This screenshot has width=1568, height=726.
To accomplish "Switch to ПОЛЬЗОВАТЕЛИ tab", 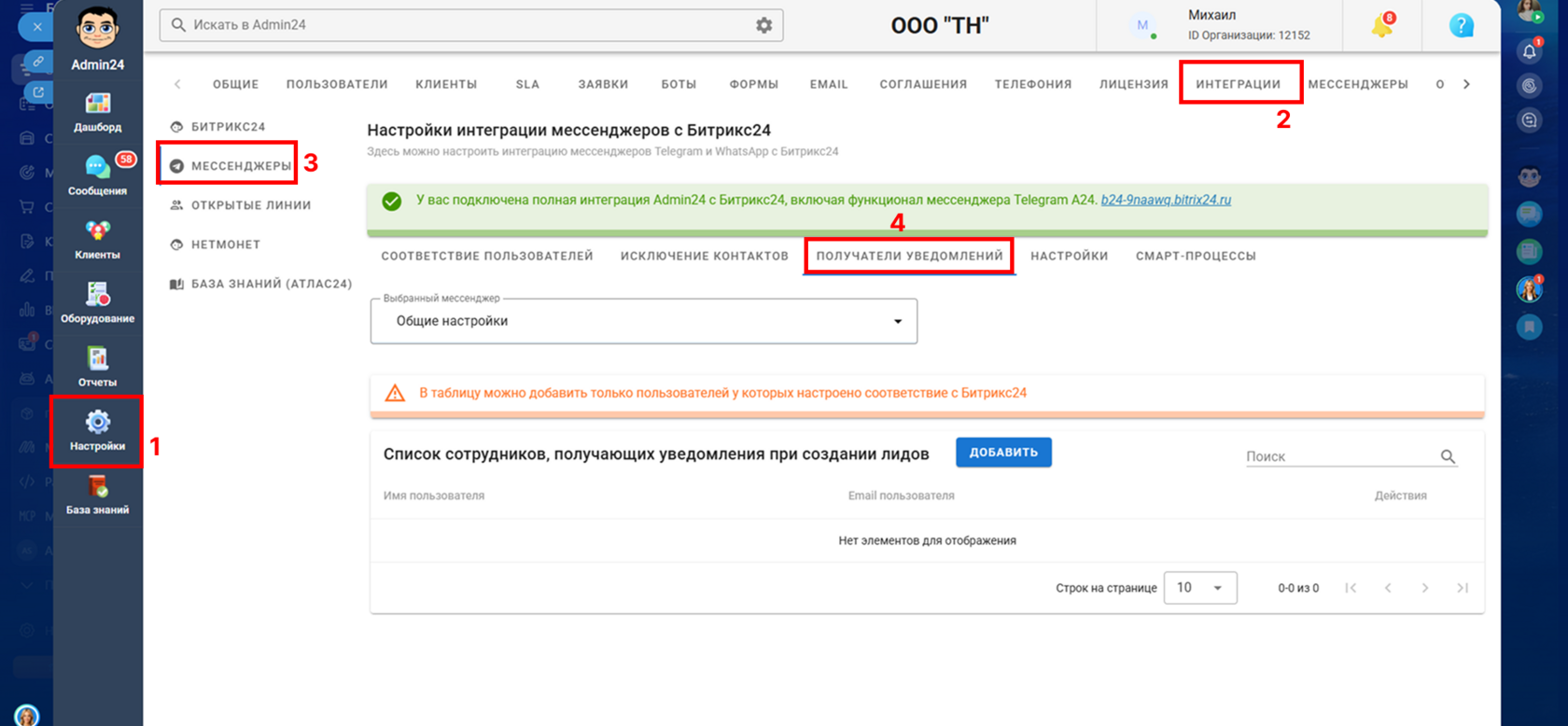I will 337,84.
